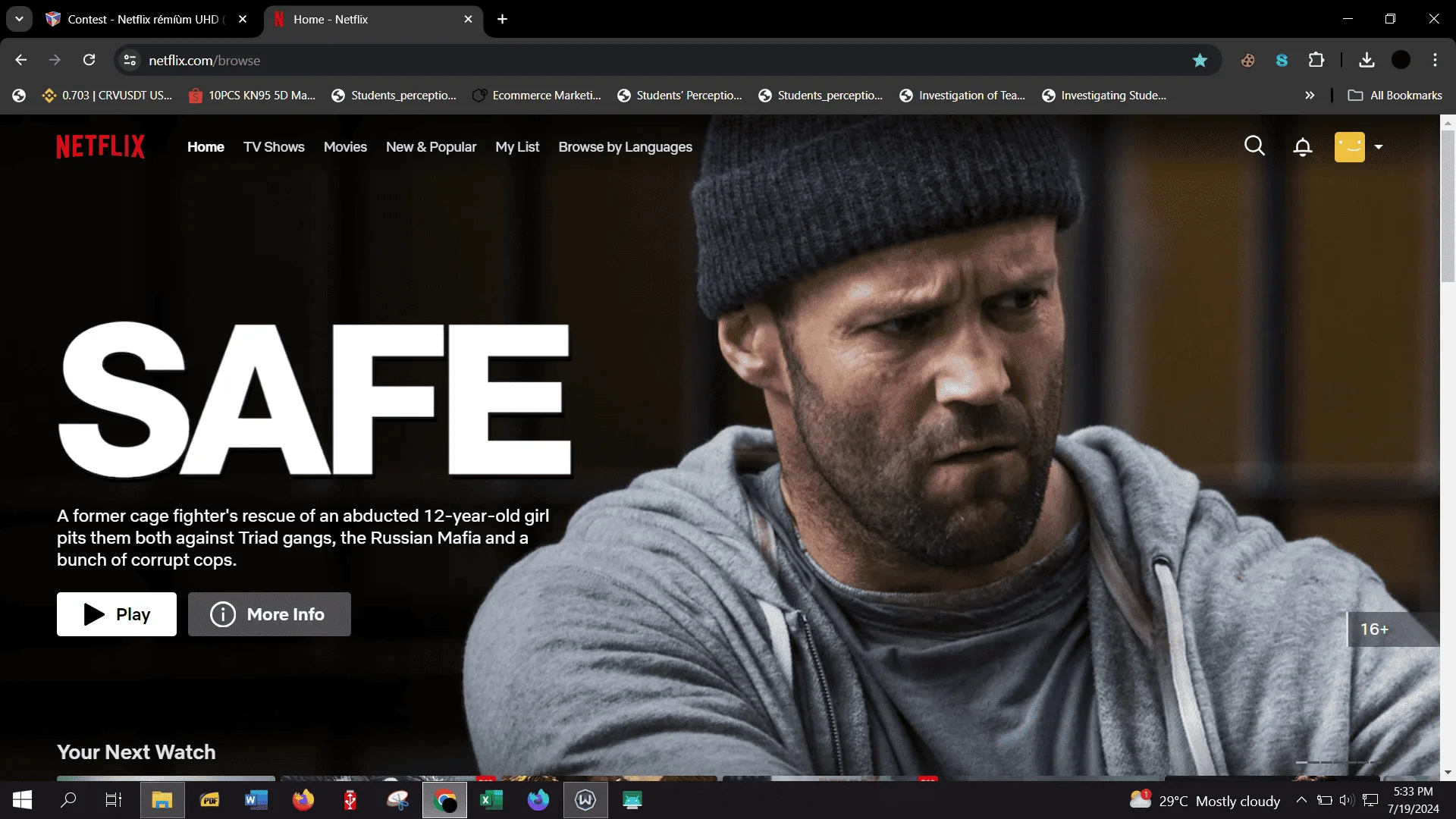The image size is (1456, 819).
Task: Open Investigating Stude... bookmark
Action: click(x=1104, y=96)
